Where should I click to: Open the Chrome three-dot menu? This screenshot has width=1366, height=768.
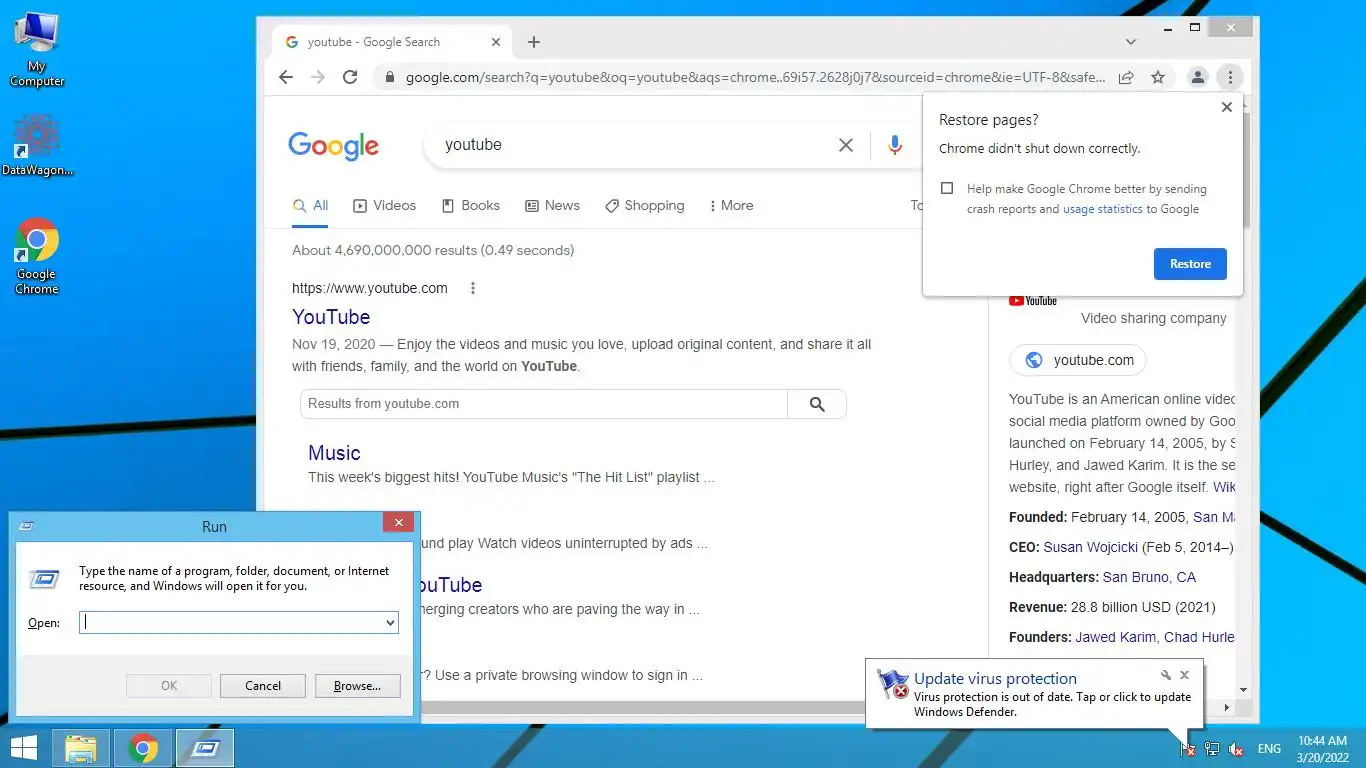(x=1231, y=77)
